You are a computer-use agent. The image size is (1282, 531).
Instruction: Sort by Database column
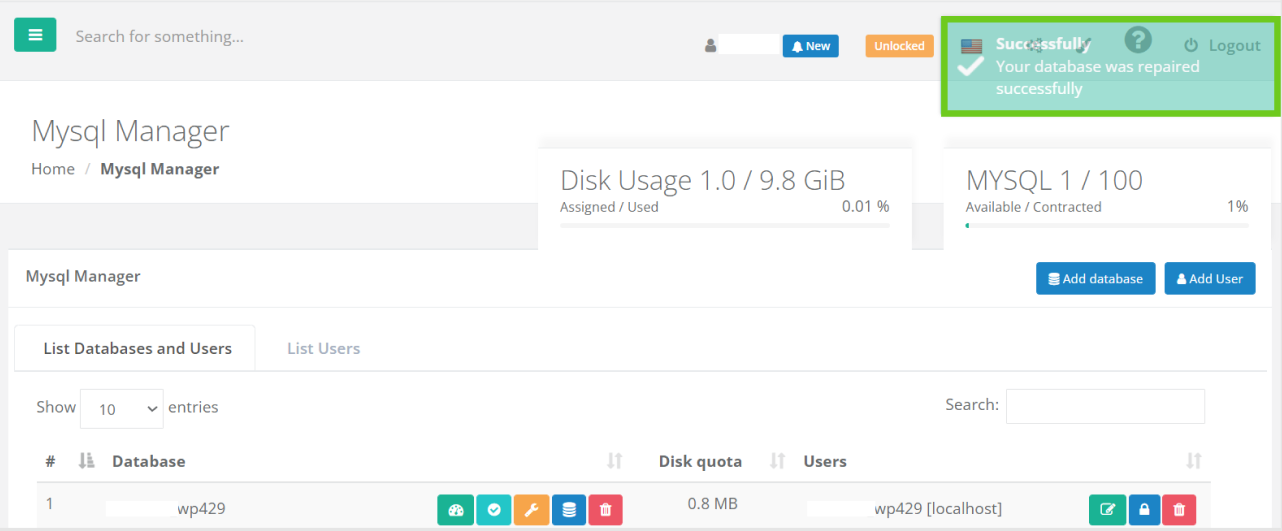pyautogui.click(x=148, y=461)
